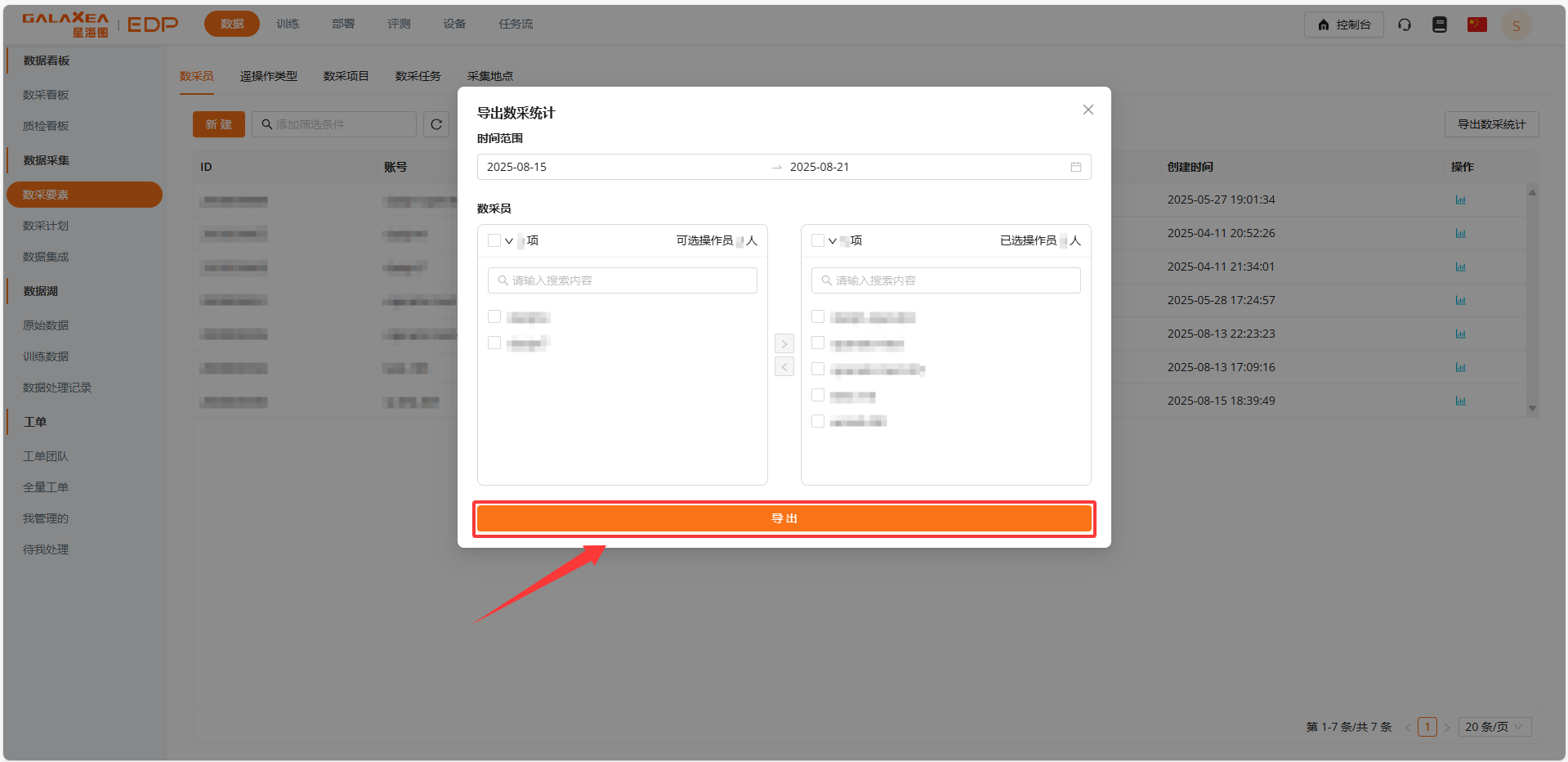Open statistics chart icon for first row
1568x762 pixels.
[x=1460, y=199]
